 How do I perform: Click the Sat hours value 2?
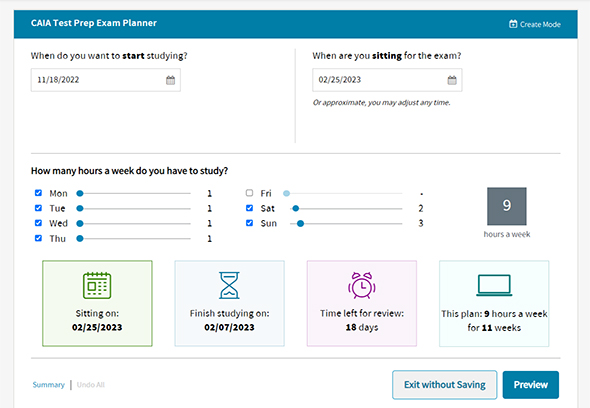pos(421,208)
